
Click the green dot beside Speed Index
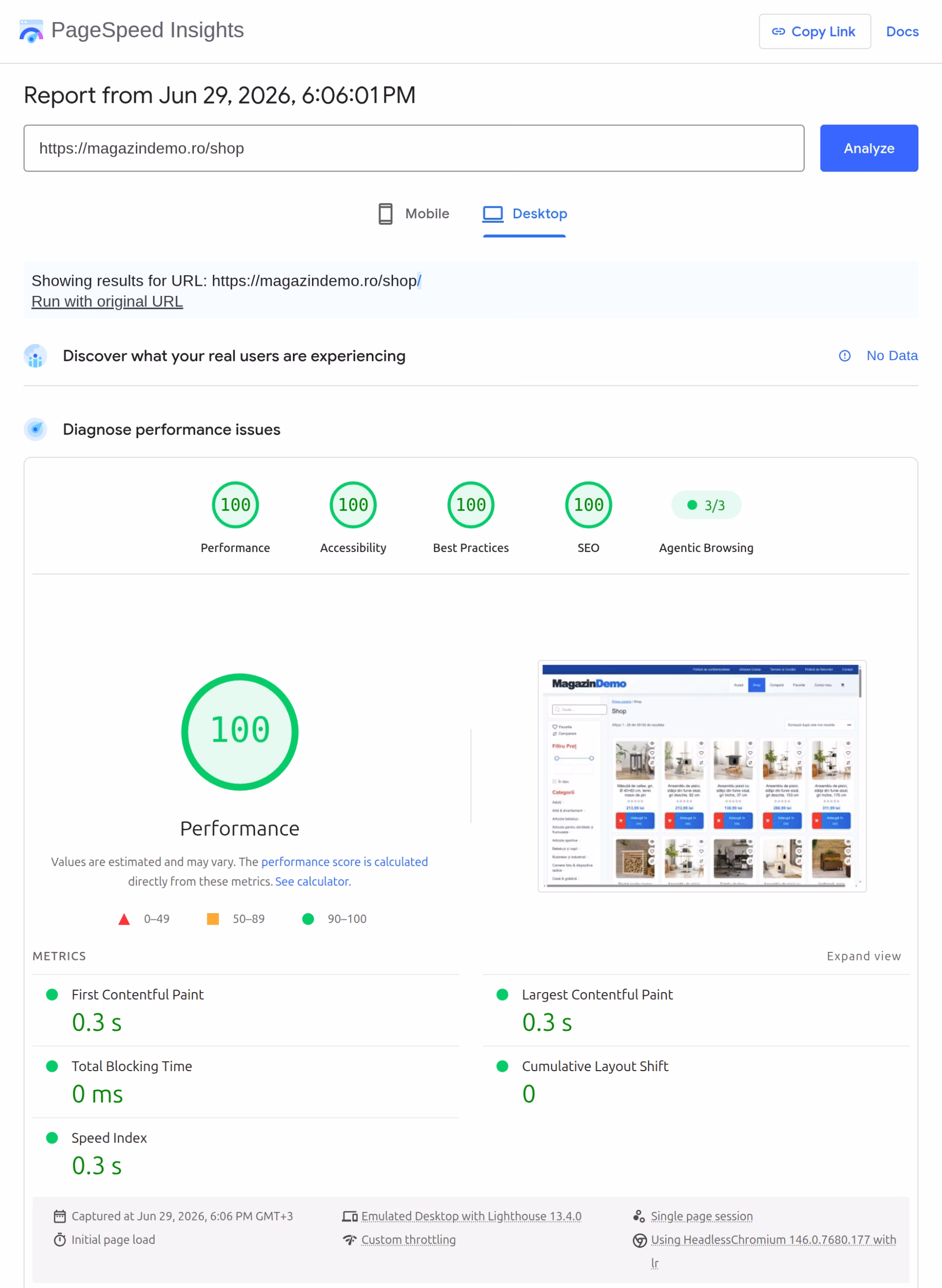pyautogui.click(x=52, y=1138)
